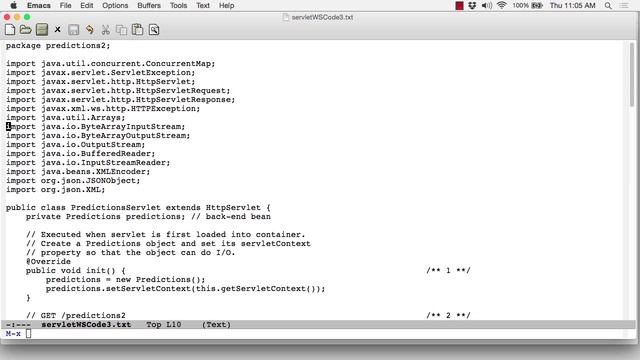Open the Tools menu
Viewport: 640px width, 360px height.
pyautogui.click(x=178, y=5)
